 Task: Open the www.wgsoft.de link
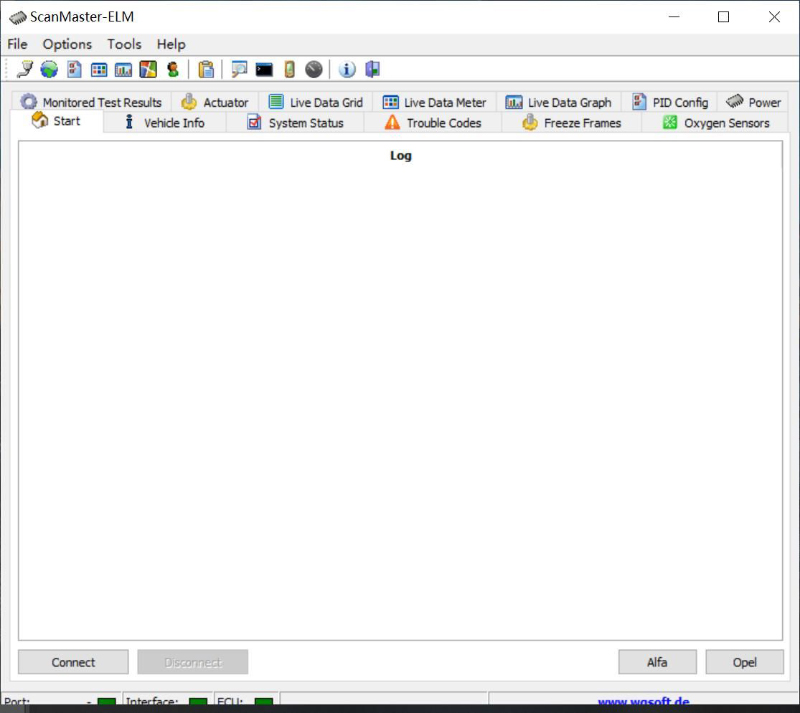click(643, 701)
